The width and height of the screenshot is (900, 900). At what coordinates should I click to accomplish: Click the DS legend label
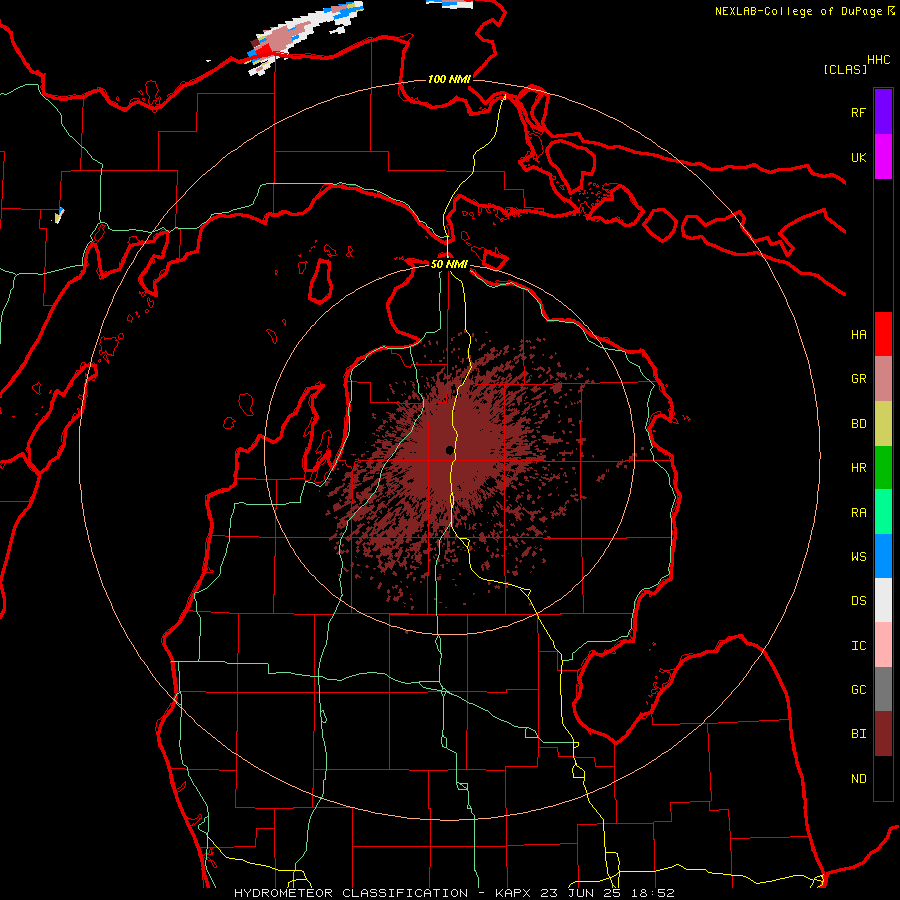(858, 601)
